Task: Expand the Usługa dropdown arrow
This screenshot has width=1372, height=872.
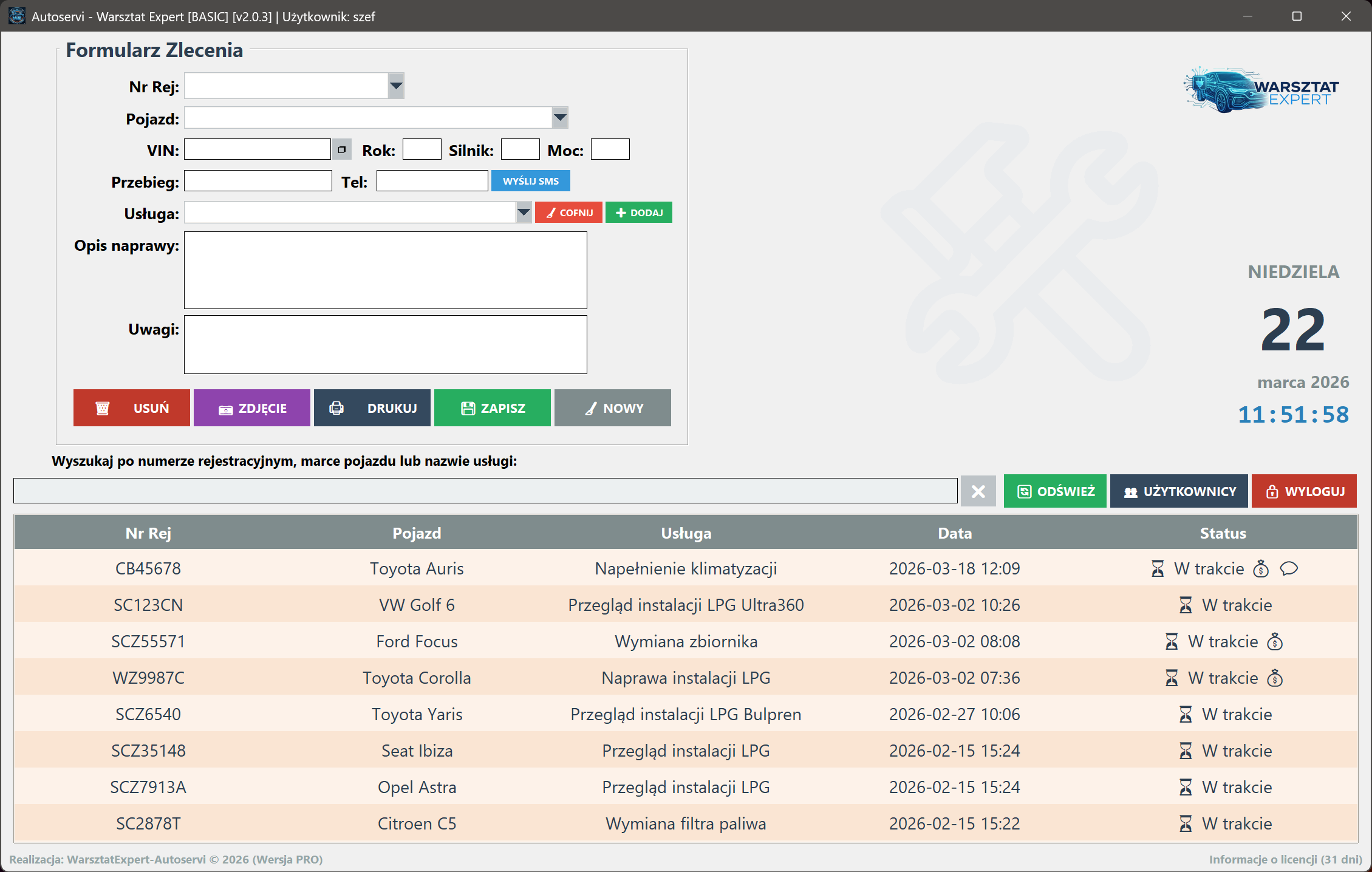Action: click(x=524, y=213)
